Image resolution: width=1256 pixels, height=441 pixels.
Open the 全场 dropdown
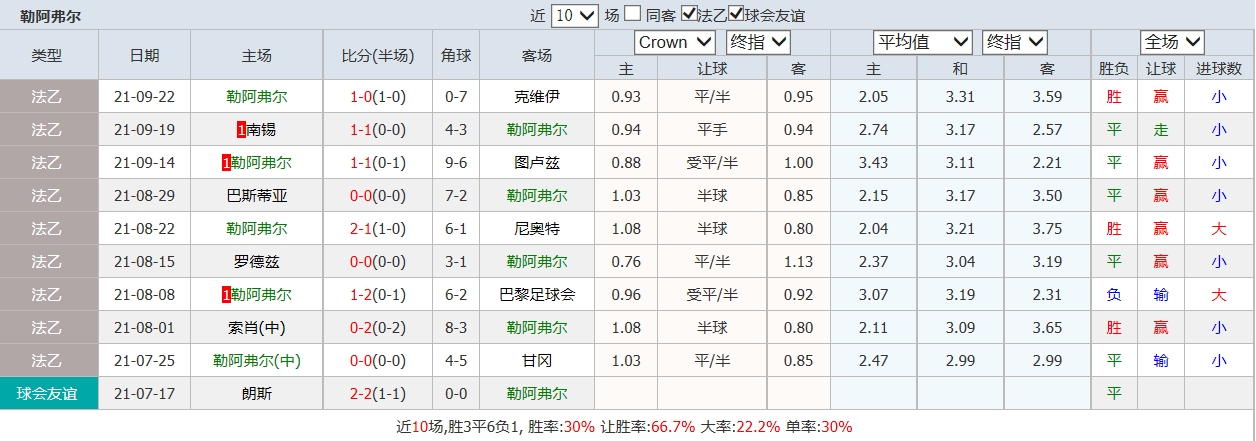1172,42
